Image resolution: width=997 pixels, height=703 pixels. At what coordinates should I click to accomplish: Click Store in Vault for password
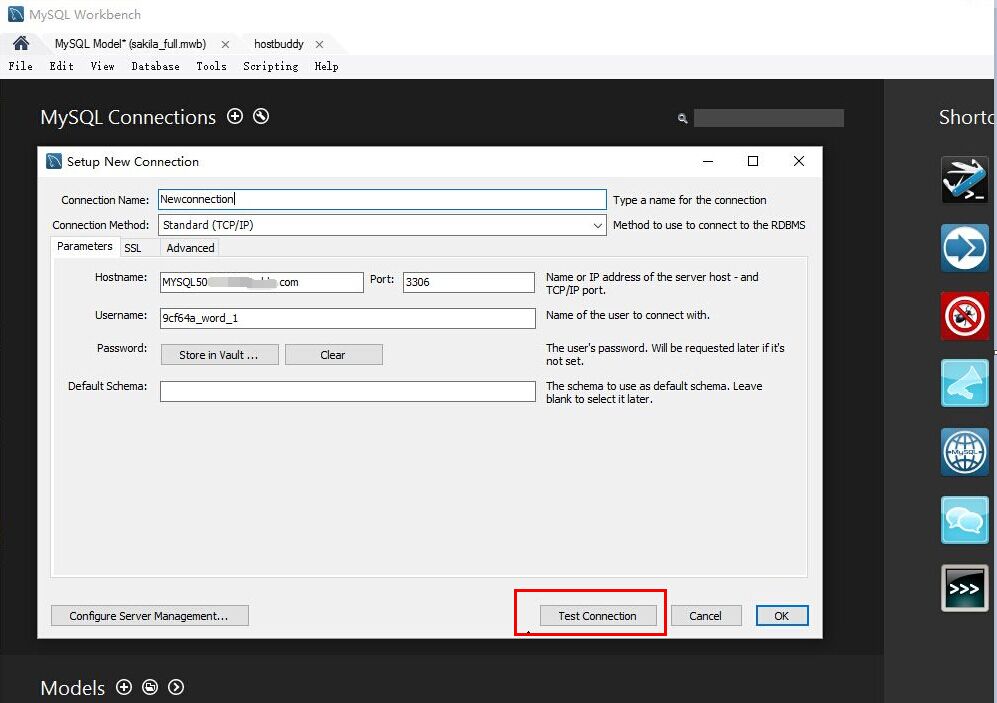(219, 354)
